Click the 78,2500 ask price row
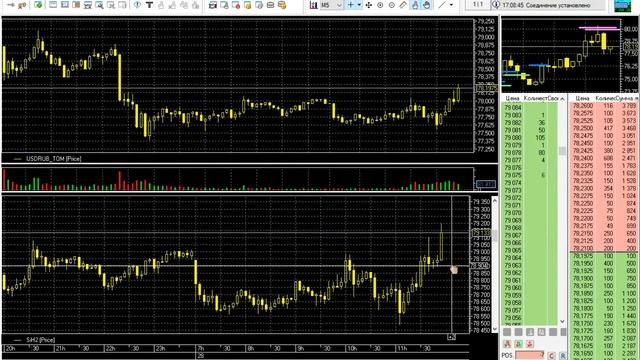 tap(604, 128)
